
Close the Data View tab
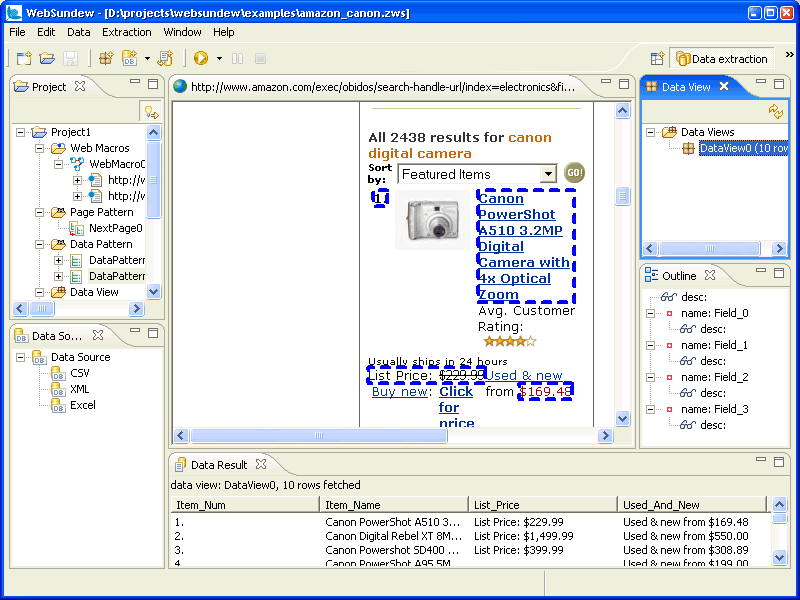(x=724, y=86)
